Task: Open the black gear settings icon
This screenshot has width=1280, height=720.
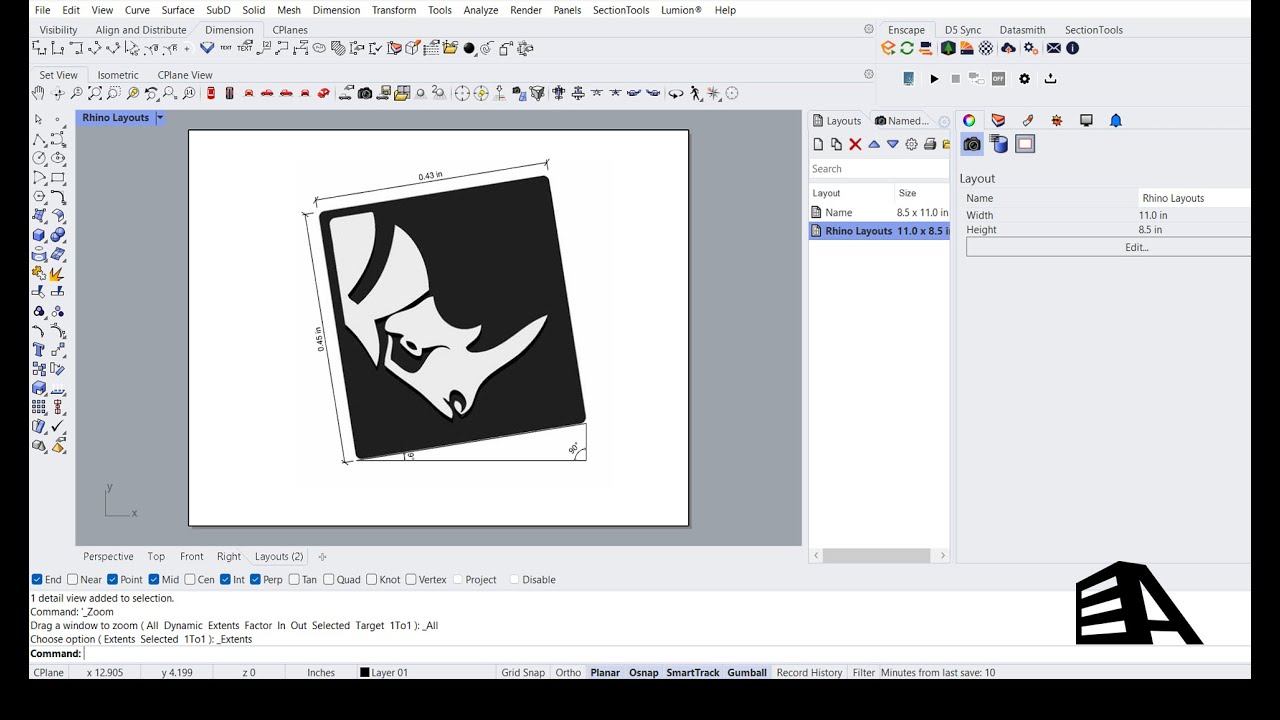Action: [1024, 79]
